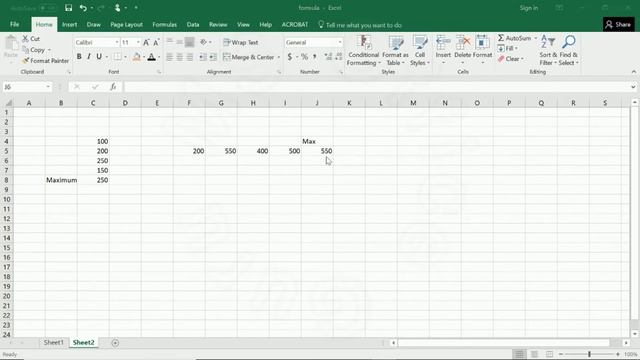Click the Share button
The height and width of the screenshot is (360, 640).
click(618, 24)
